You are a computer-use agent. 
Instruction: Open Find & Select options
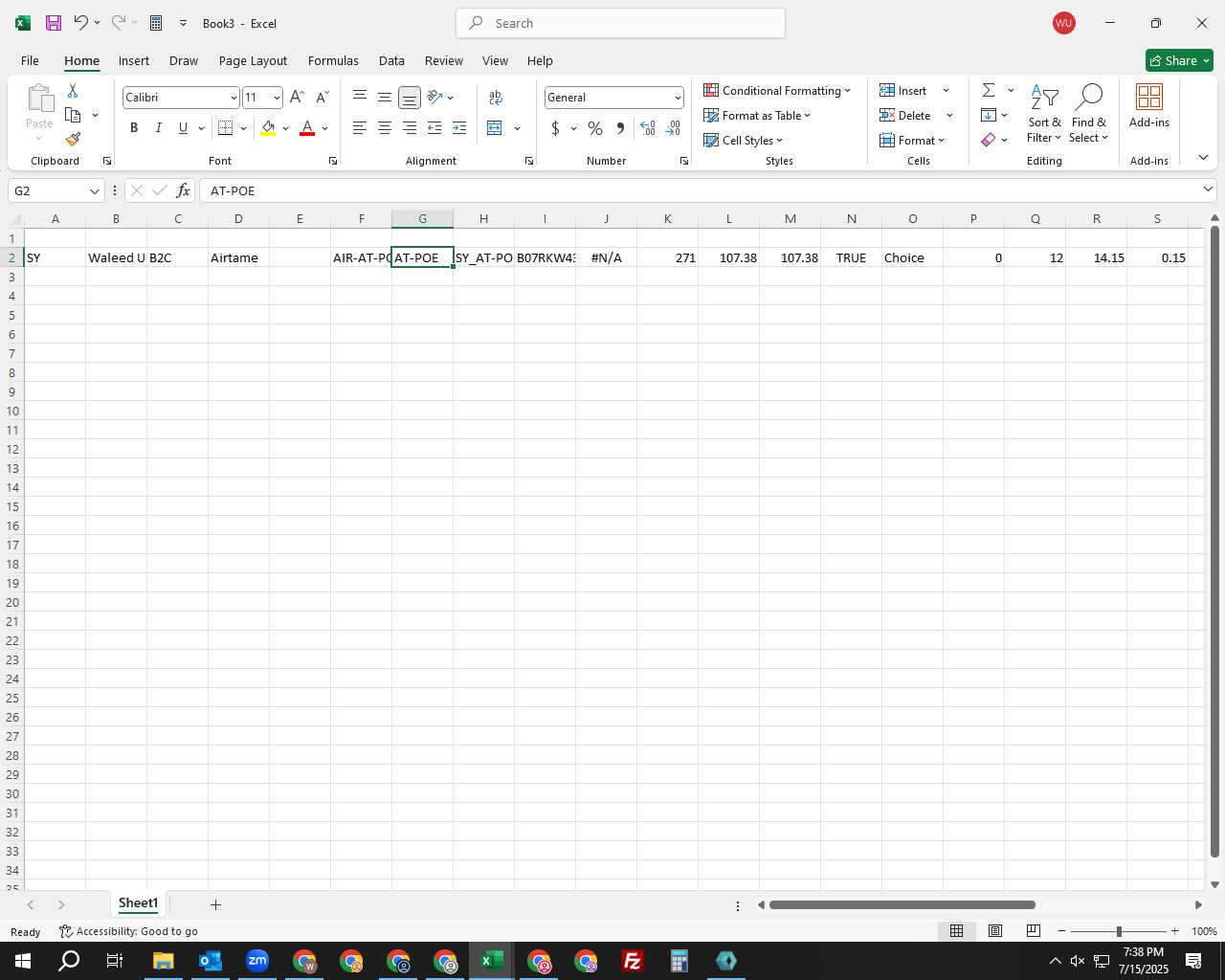[x=1089, y=114]
